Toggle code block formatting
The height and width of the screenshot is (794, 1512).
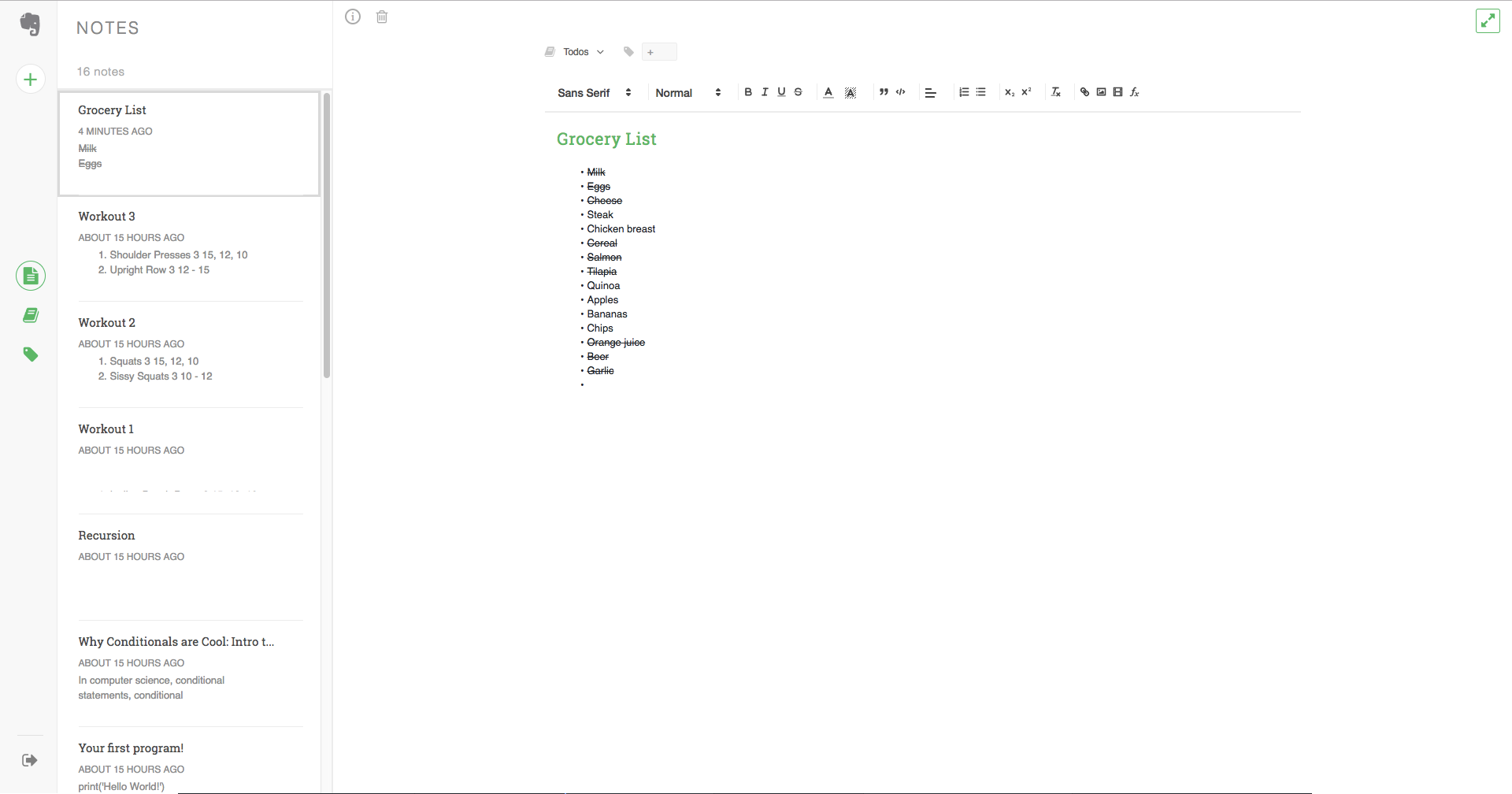point(901,92)
